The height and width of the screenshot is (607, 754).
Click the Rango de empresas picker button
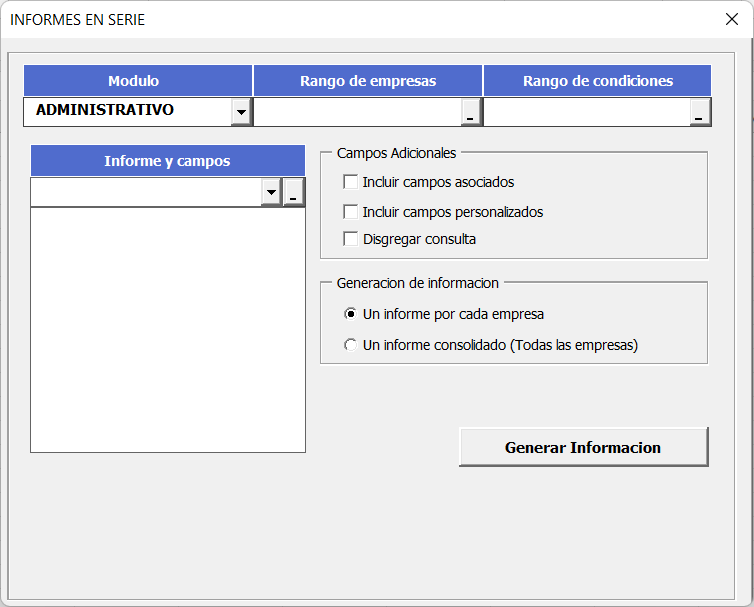point(470,113)
